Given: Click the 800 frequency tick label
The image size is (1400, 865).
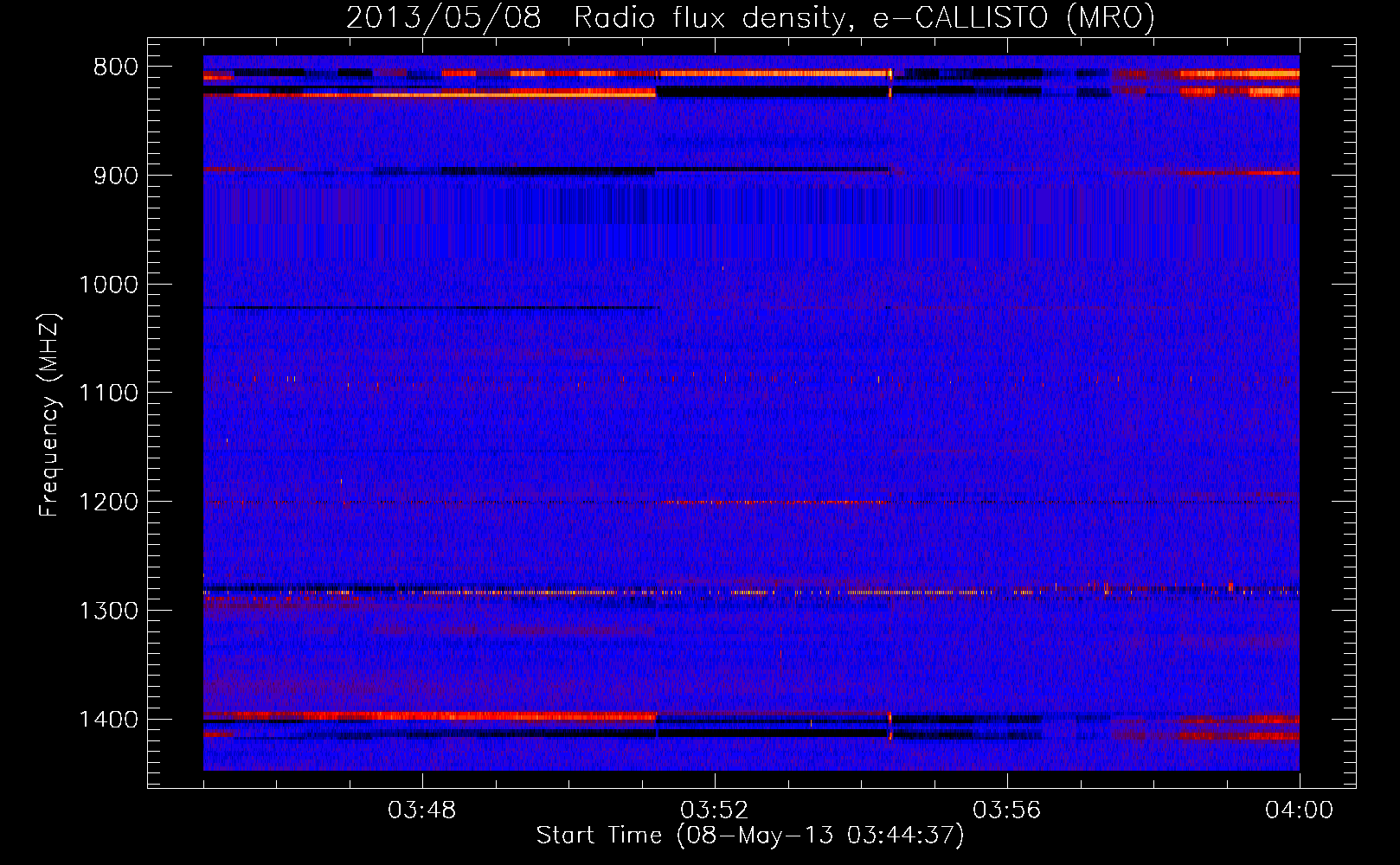Looking at the screenshot, I should tap(116, 67).
